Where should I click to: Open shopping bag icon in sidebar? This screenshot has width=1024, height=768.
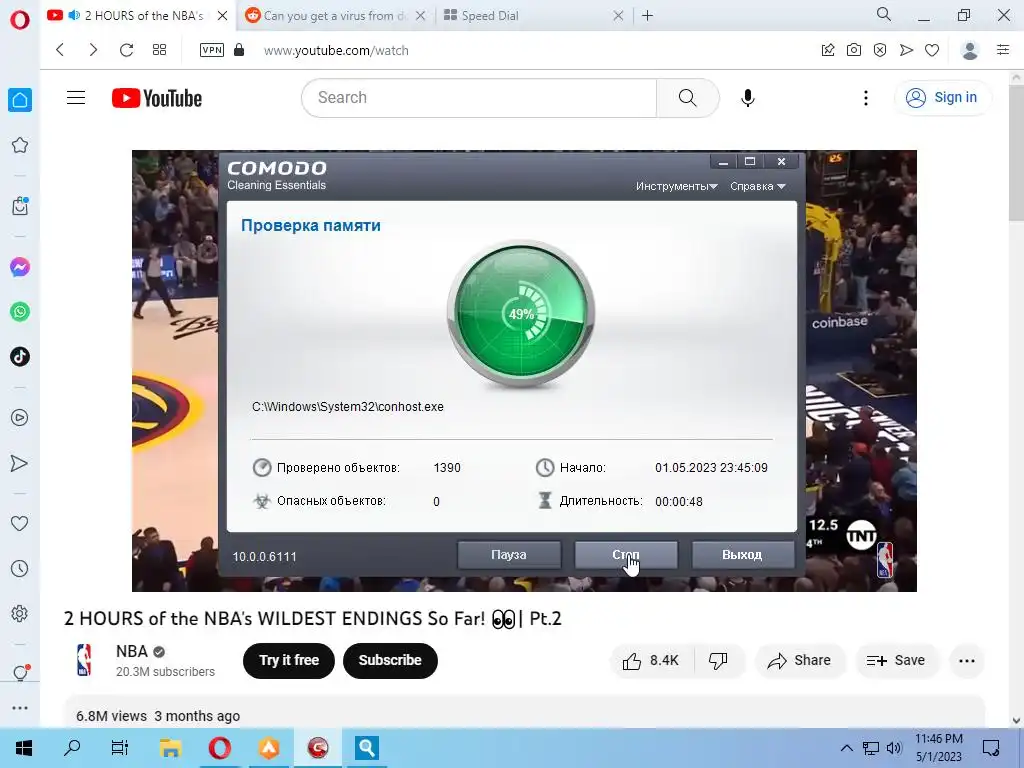tap(20, 206)
